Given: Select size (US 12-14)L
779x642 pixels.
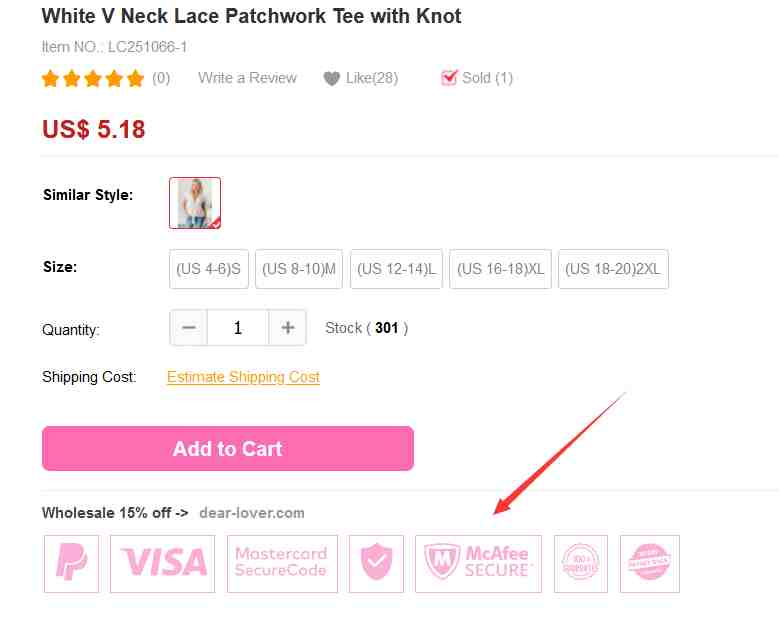Looking at the screenshot, I should click(396, 269).
